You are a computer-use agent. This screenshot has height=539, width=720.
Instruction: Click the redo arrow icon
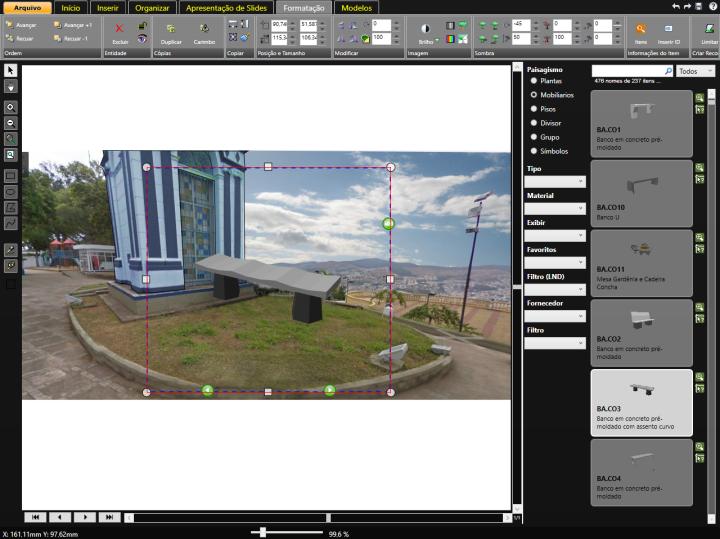[687, 6]
